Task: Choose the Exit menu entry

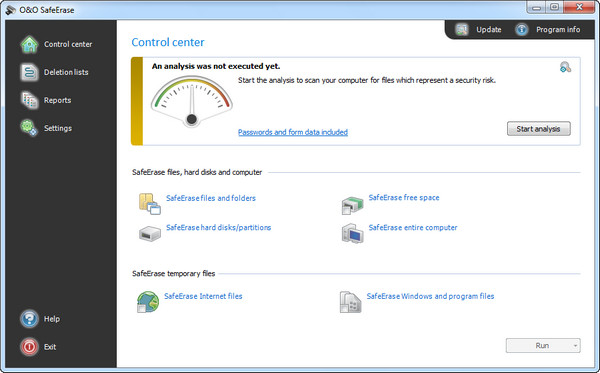Action: click(50, 347)
